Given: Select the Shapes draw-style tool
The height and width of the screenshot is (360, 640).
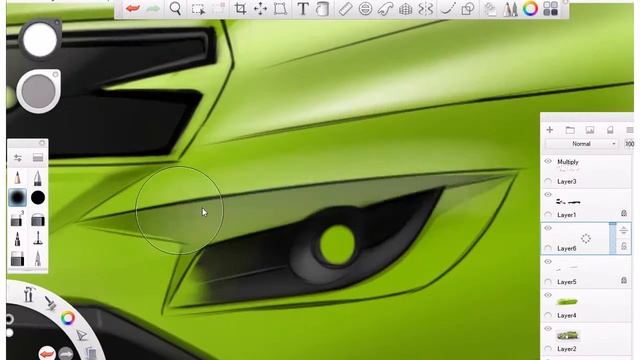Looking at the screenshot, I should tap(468, 9).
